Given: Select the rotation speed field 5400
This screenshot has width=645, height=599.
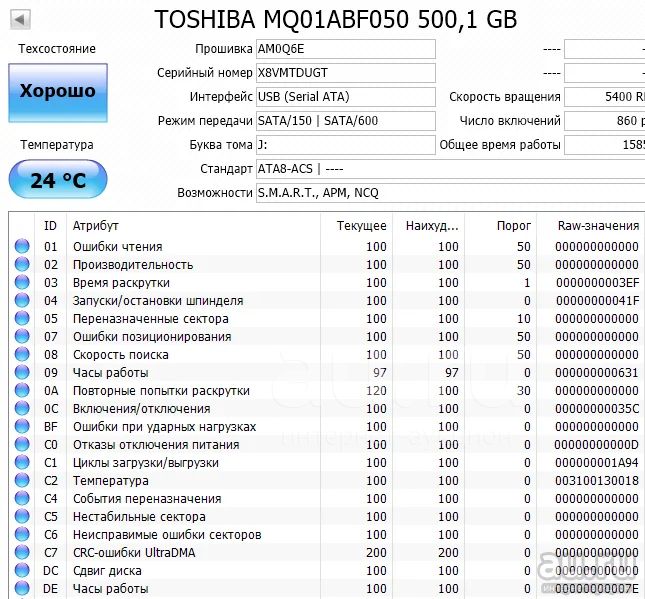Looking at the screenshot, I should tap(605, 97).
